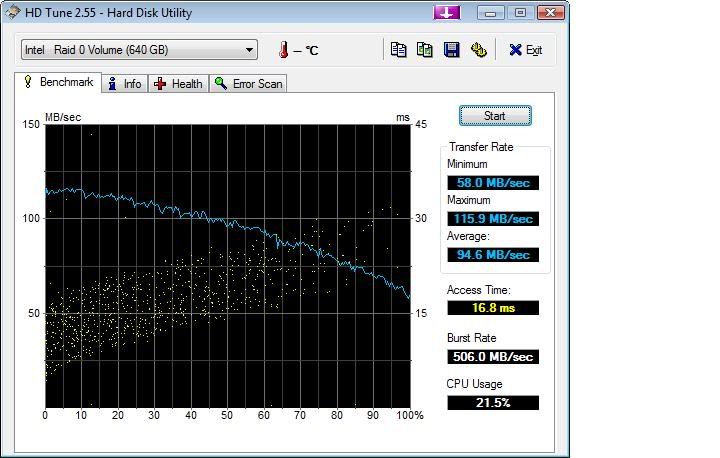Viewport: 720px width, 458px height.
Task: Switch to the Info tab
Action: [125, 84]
